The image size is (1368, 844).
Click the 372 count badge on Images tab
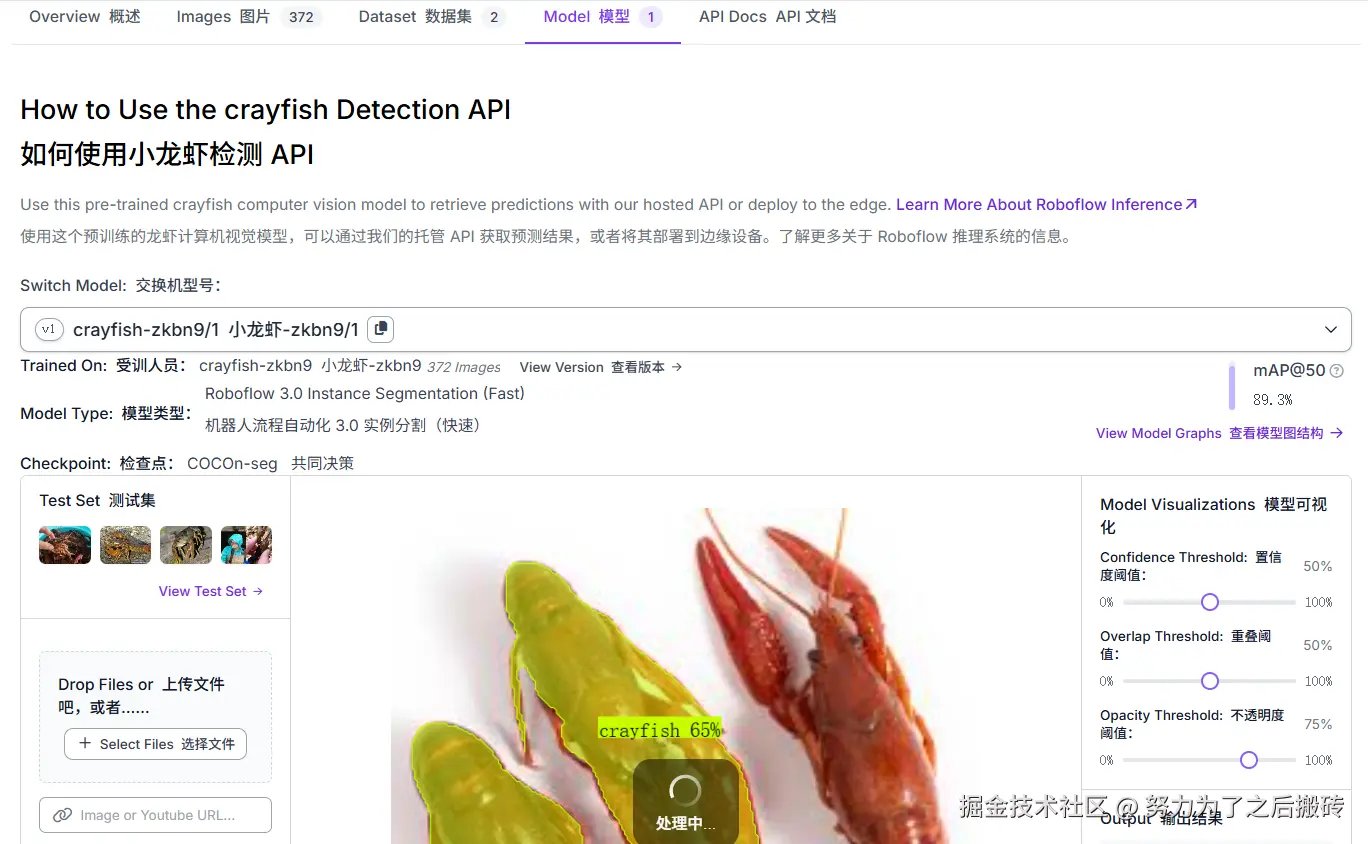[x=301, y=17]
